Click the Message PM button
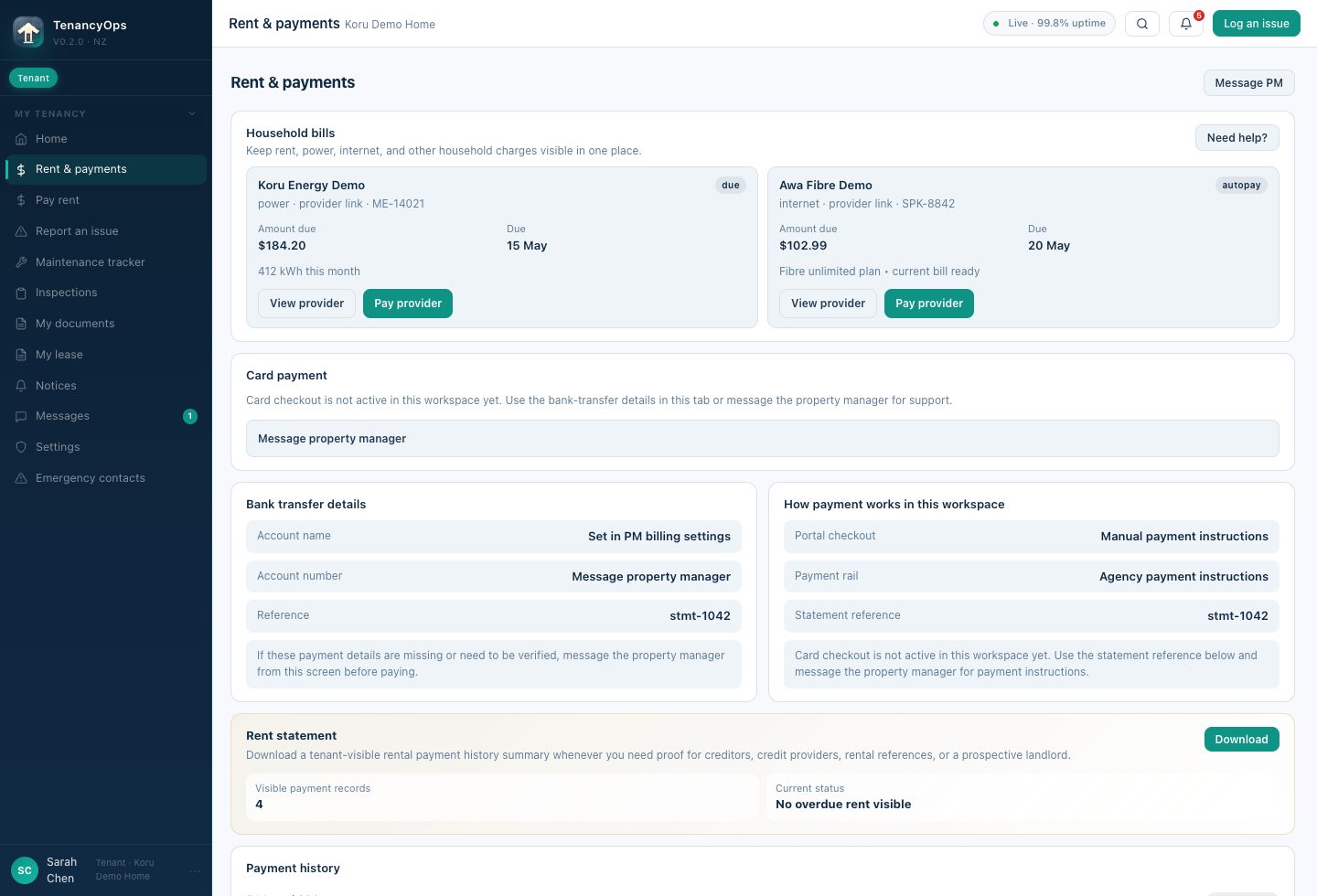The height and width of the screenshot is (896, 1317). (1248, 83)
